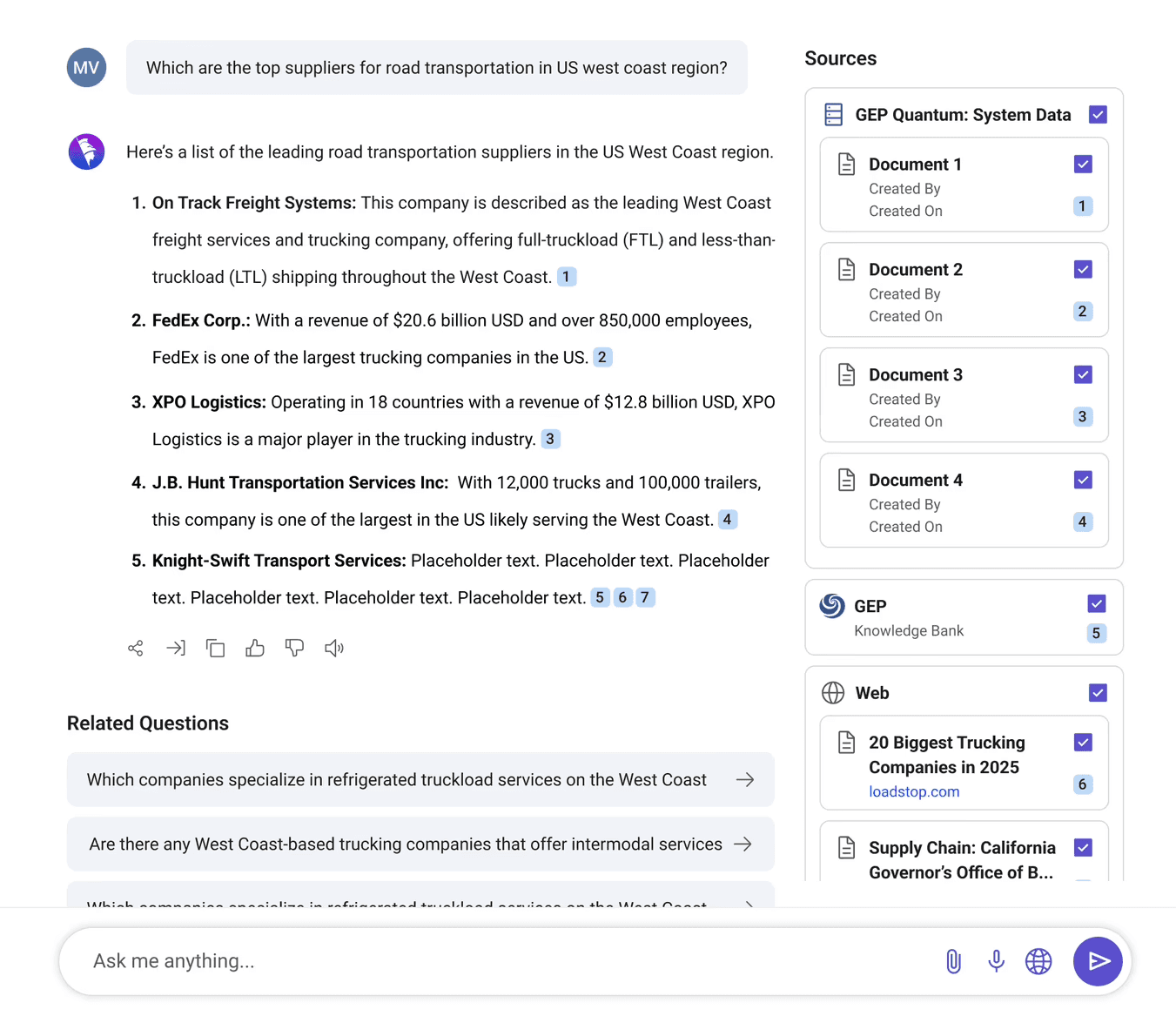This screenshot has height=1016, width=1176.
Task: Uncheck the Document 4 checkbox
Action: coord(1083,481)
